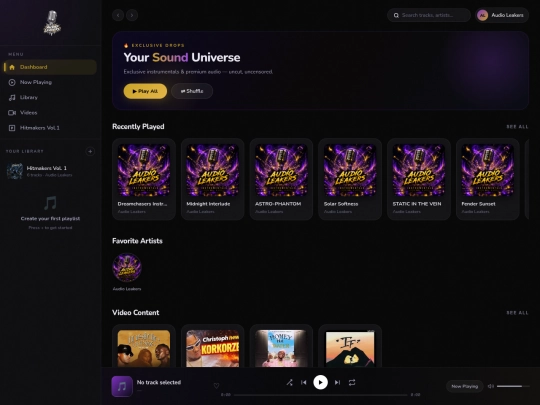Open the Dreamchasers Instr... track card
540x405 pixels.
pos(144,179)
